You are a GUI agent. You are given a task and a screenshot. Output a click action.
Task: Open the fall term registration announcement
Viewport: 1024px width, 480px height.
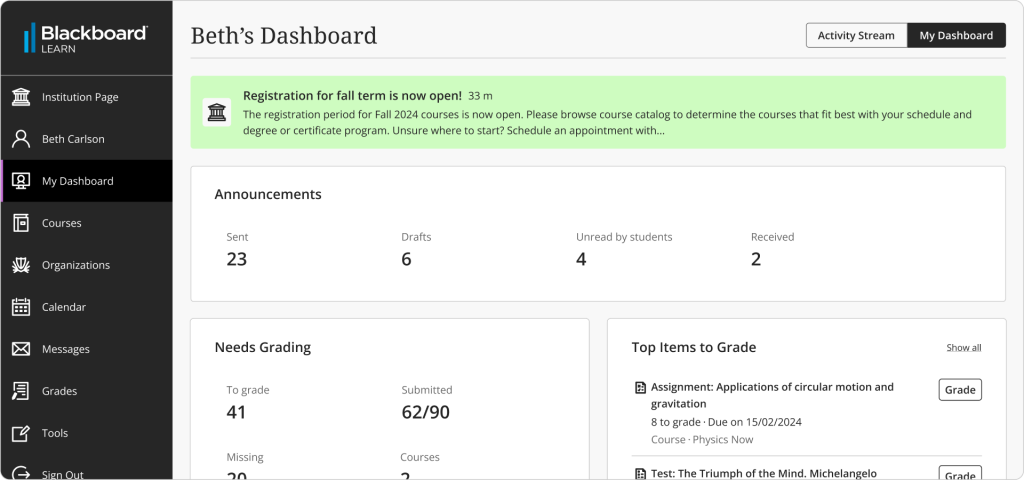[x=352, y=96]
